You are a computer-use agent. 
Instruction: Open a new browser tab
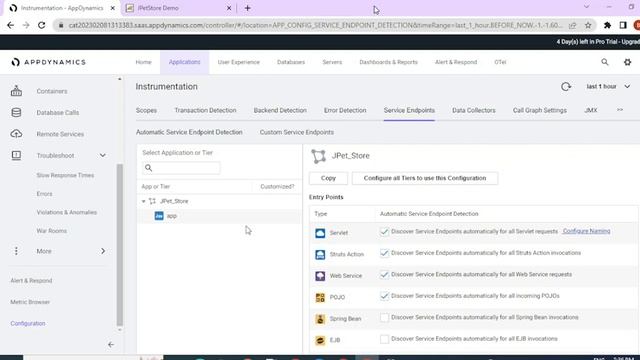pyautogui.click(x=247, y=8)
